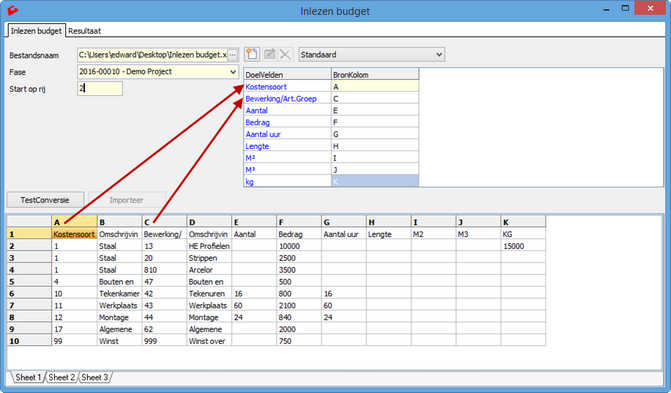This screenshot has width=671, height=393.
Task: Select the Lengte target field
Action: coord(287,146)
